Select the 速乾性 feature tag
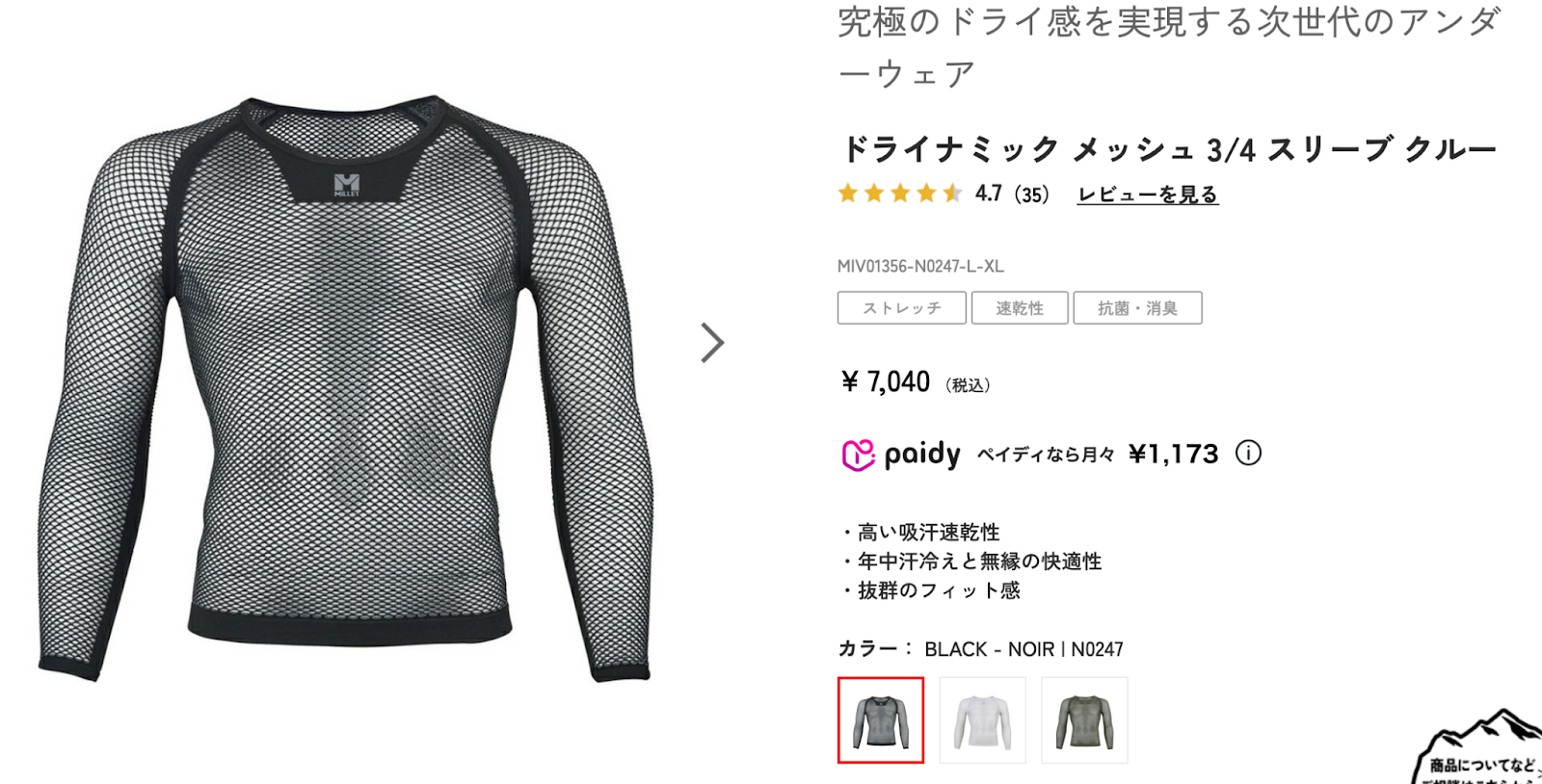 coord(1020,308)
